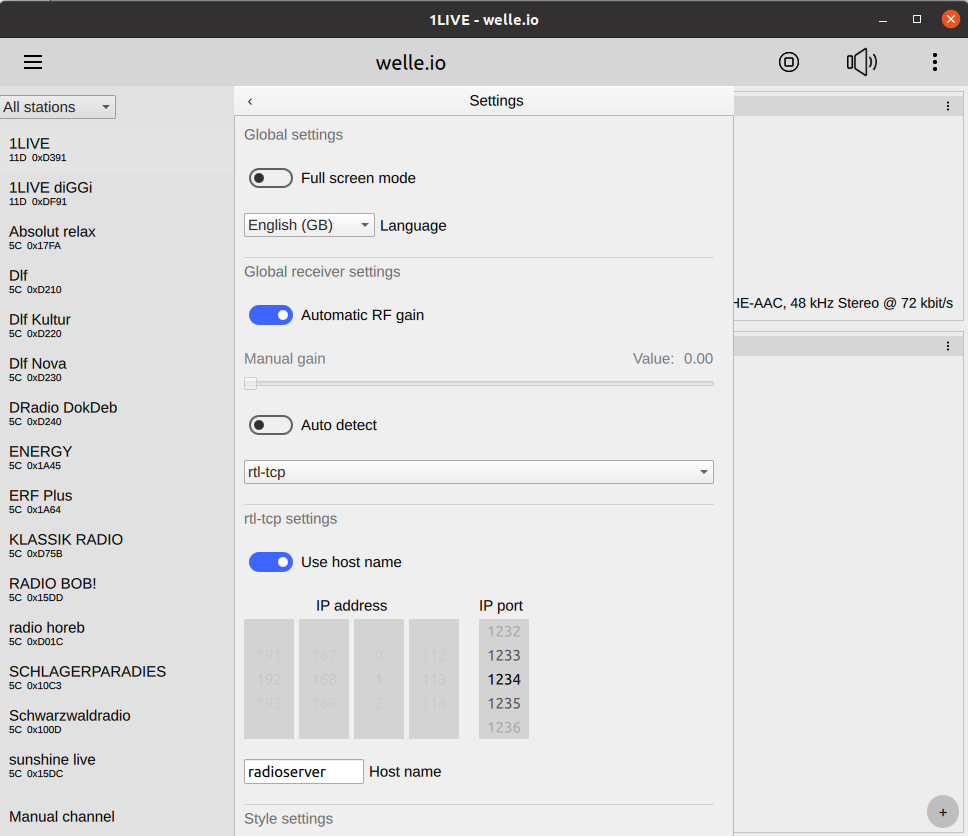Select IP port 1236 in the tumbler
Screen dimensions: 968x836
click(x=504, y=727)
